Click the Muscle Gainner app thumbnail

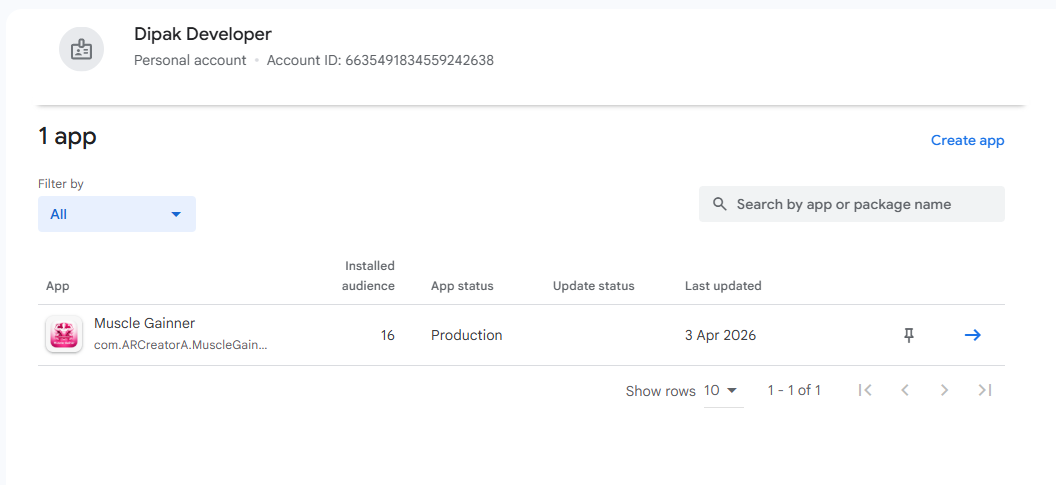coord(64,334)
